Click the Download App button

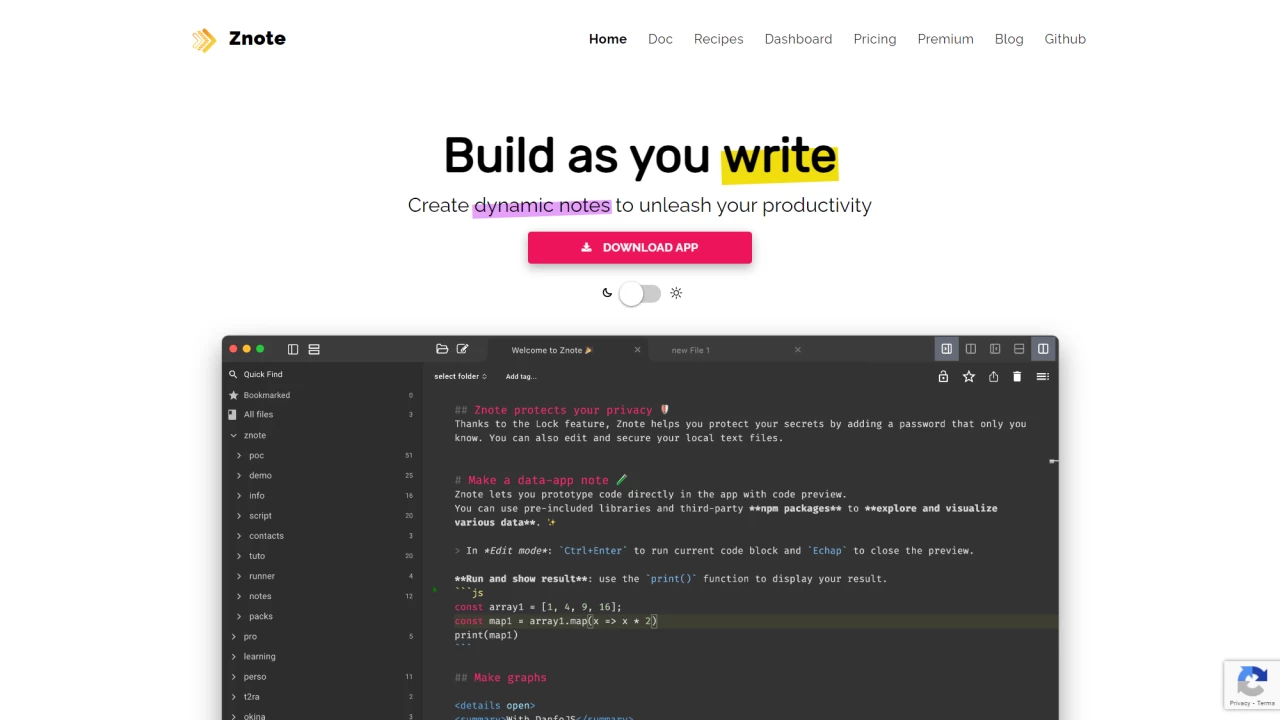(x=640, y=247)
